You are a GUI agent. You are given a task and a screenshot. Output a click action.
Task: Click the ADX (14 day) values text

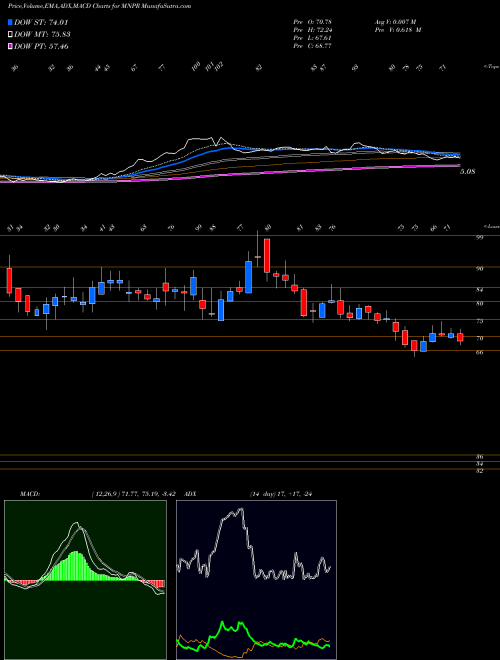280,494
